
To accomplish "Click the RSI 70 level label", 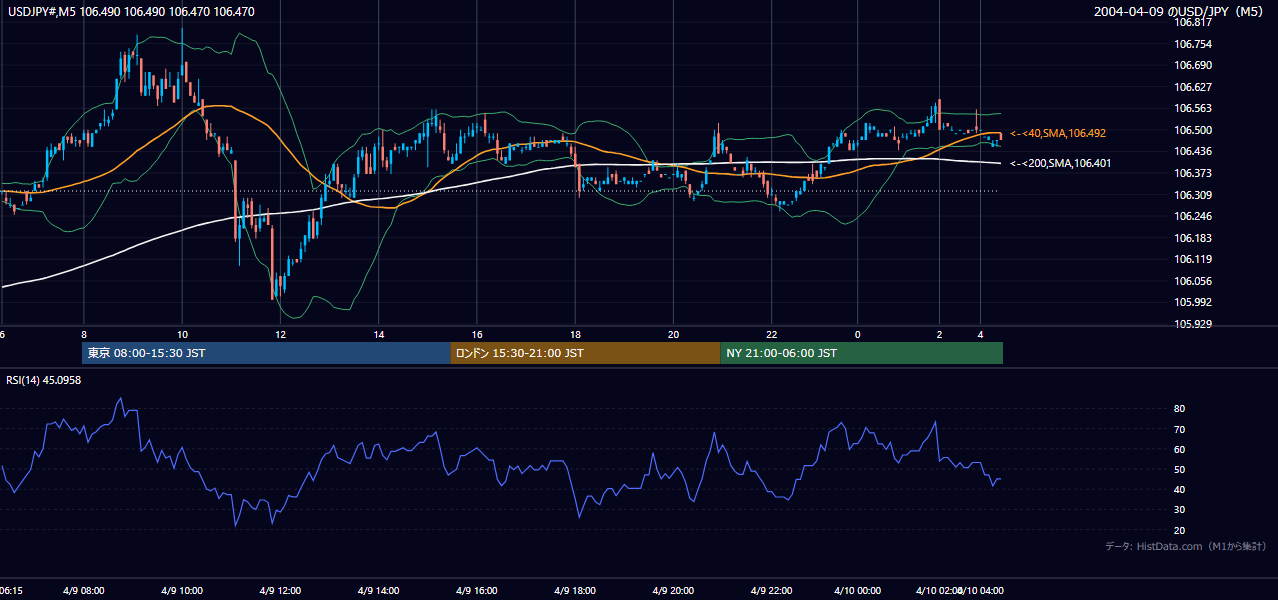I will pos(1180,429).
